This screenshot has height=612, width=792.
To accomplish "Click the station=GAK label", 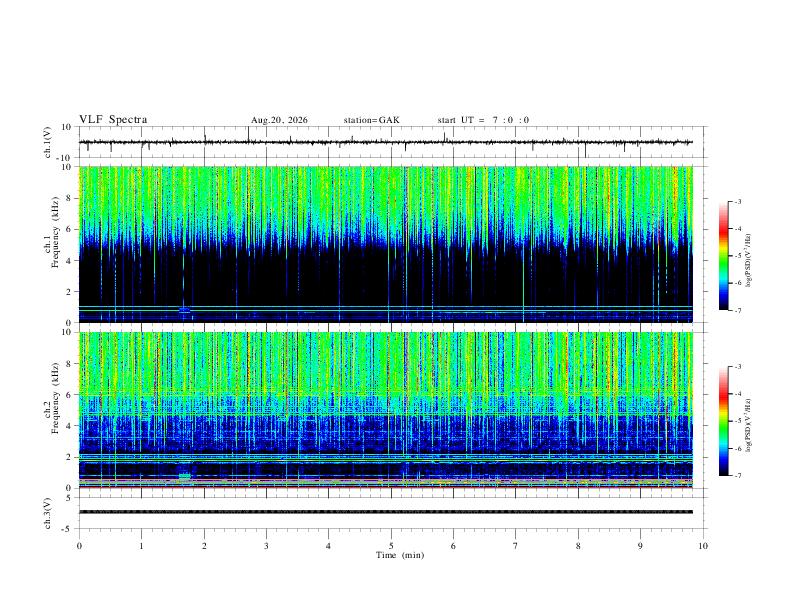I will 371,120.
